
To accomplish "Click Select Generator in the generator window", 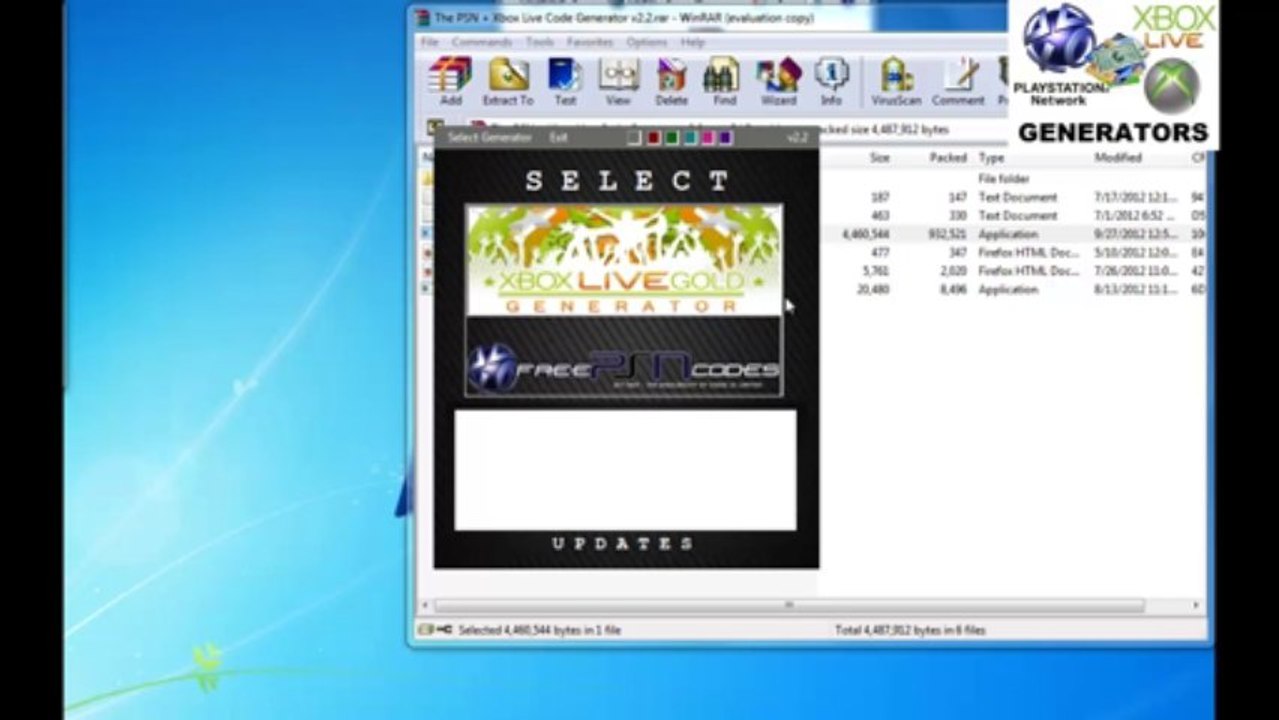I will point(490,137).
